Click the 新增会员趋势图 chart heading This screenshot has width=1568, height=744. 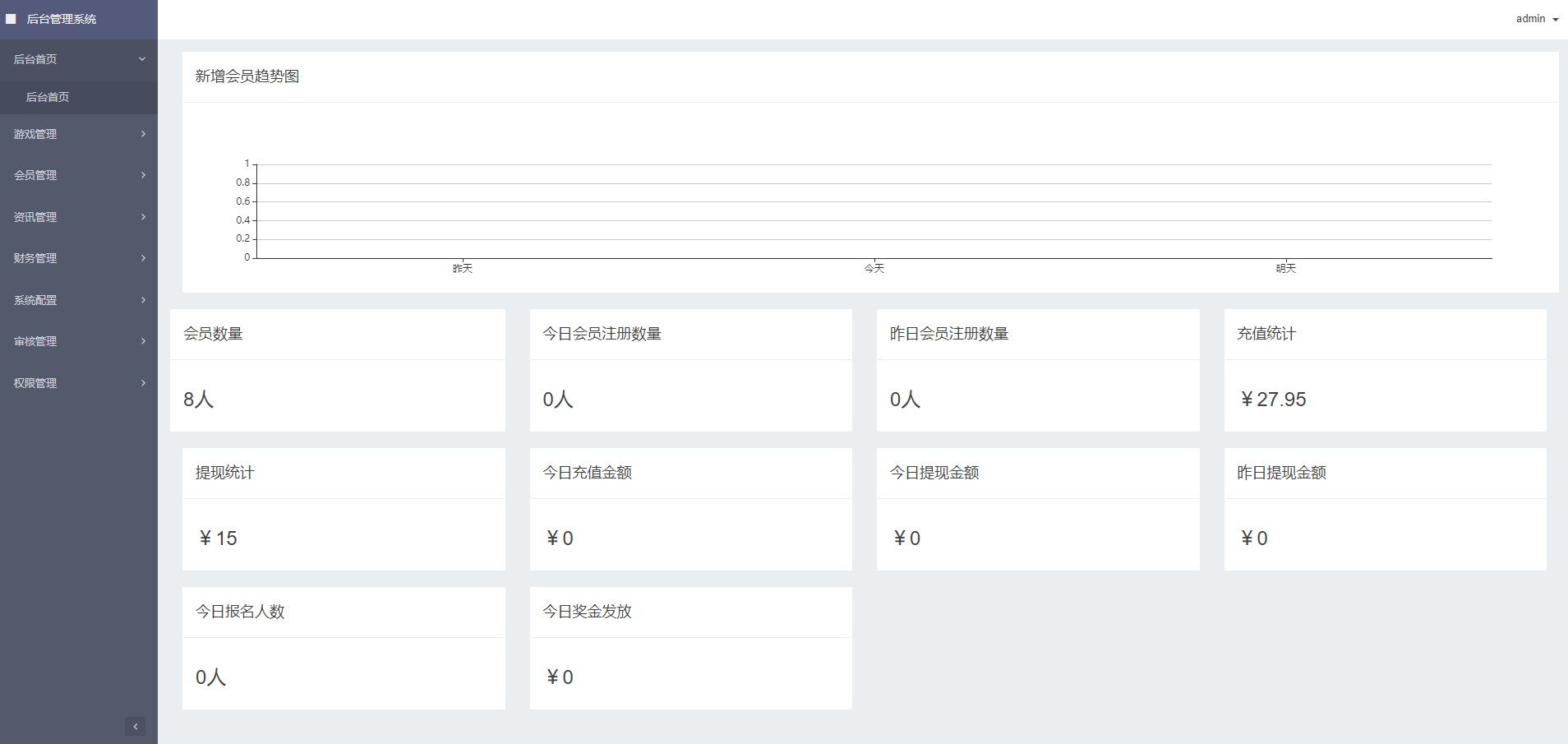point(247,76)
